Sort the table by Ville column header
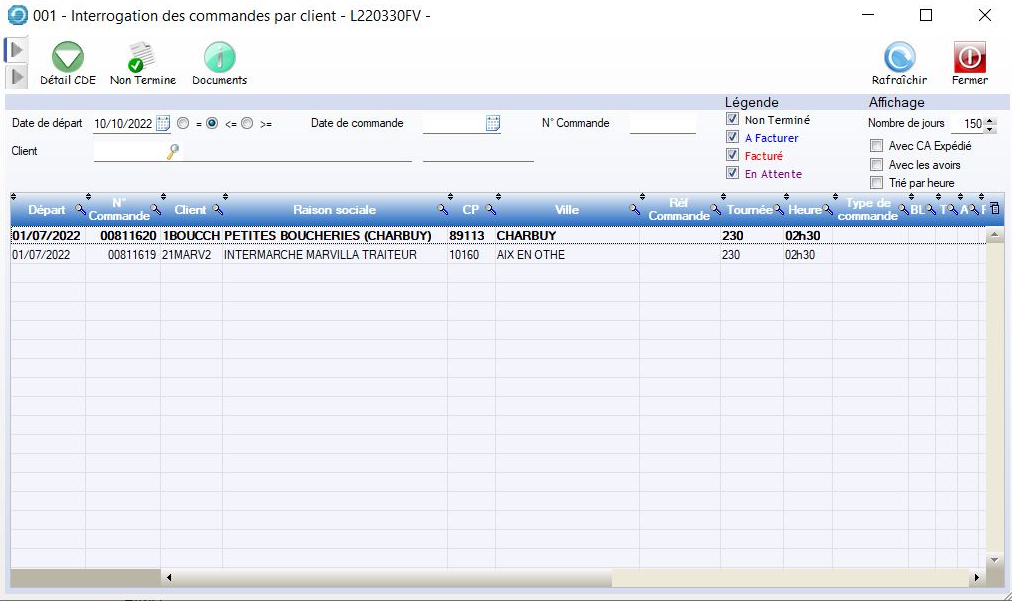1012x602 pixels. coord(566,210)
